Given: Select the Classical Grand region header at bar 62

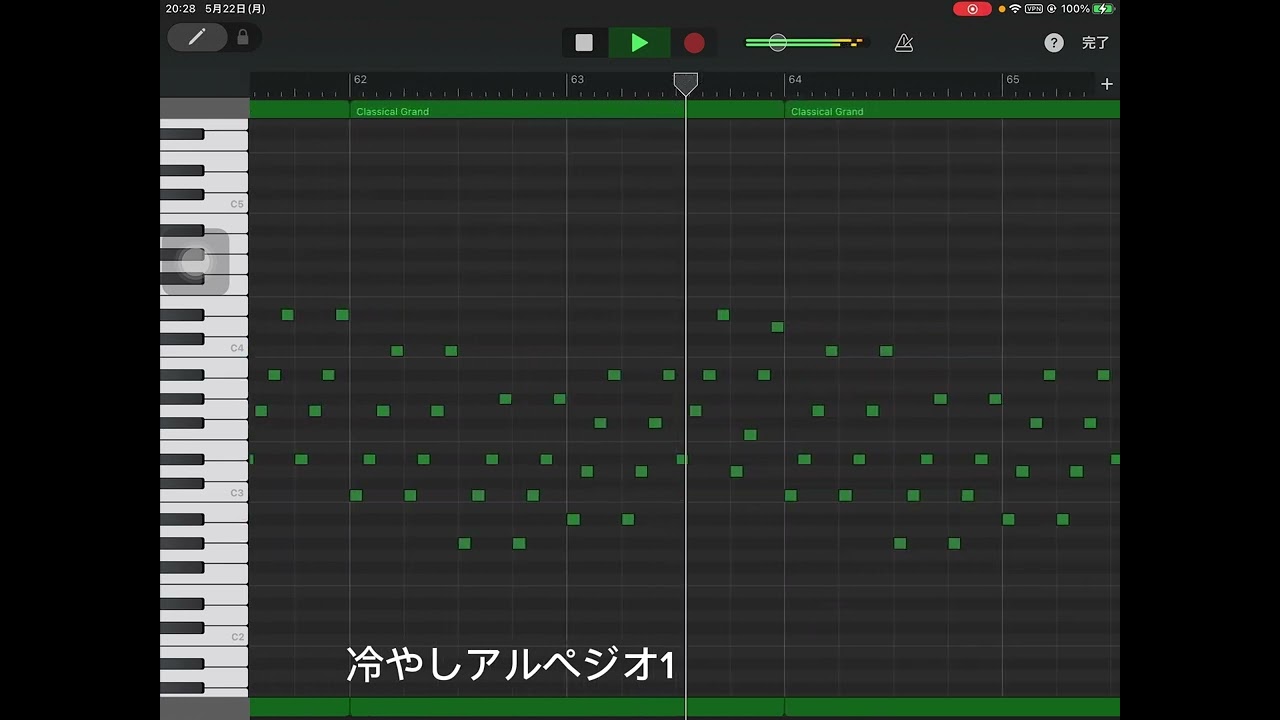Looking at the screenshot, I should pyautogui.click(x=567, y=111).
